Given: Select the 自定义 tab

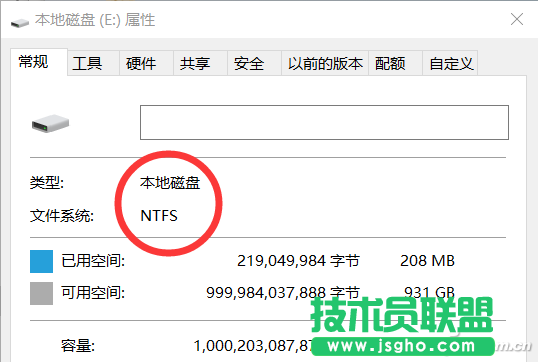Looking at the screenshot, I should pos(450,63).
